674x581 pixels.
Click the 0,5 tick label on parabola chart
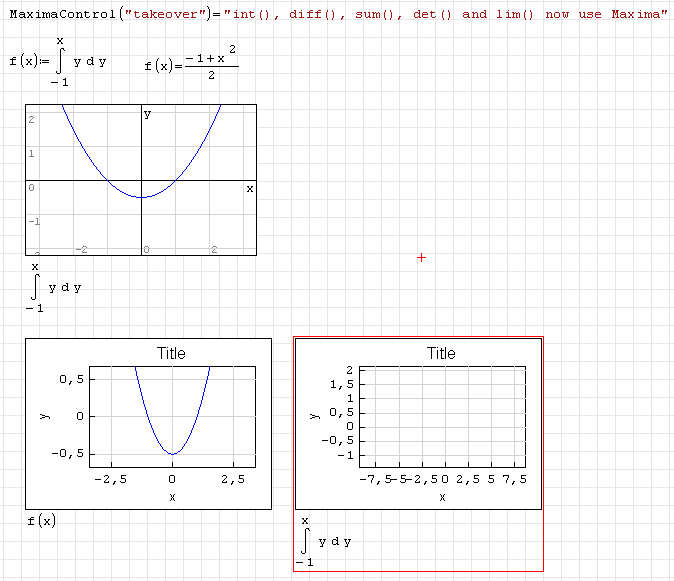coord(70,379)
